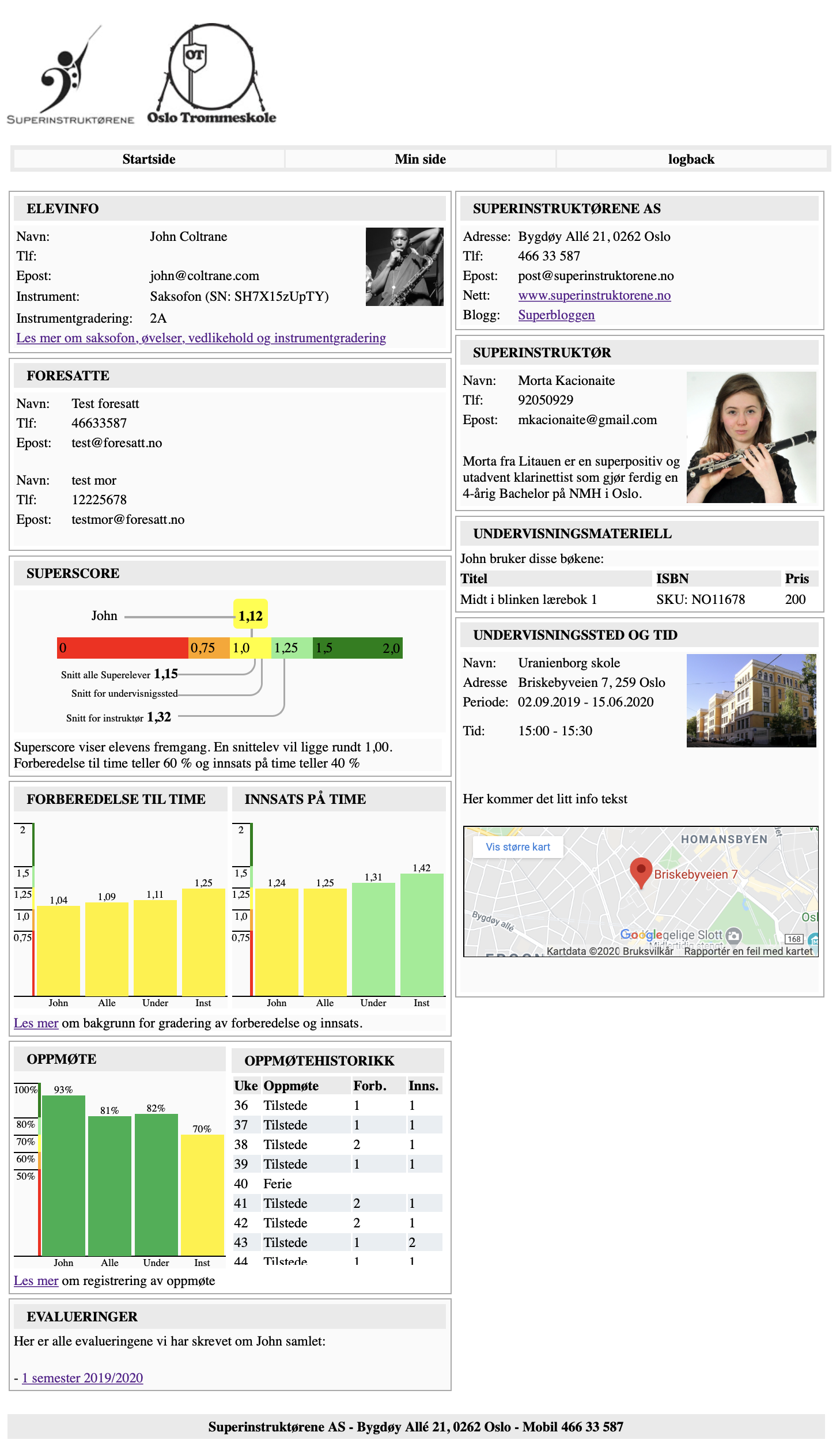
Task: Click the yellow 1,12 Superscore marker
Action: [x=251, y=615]
